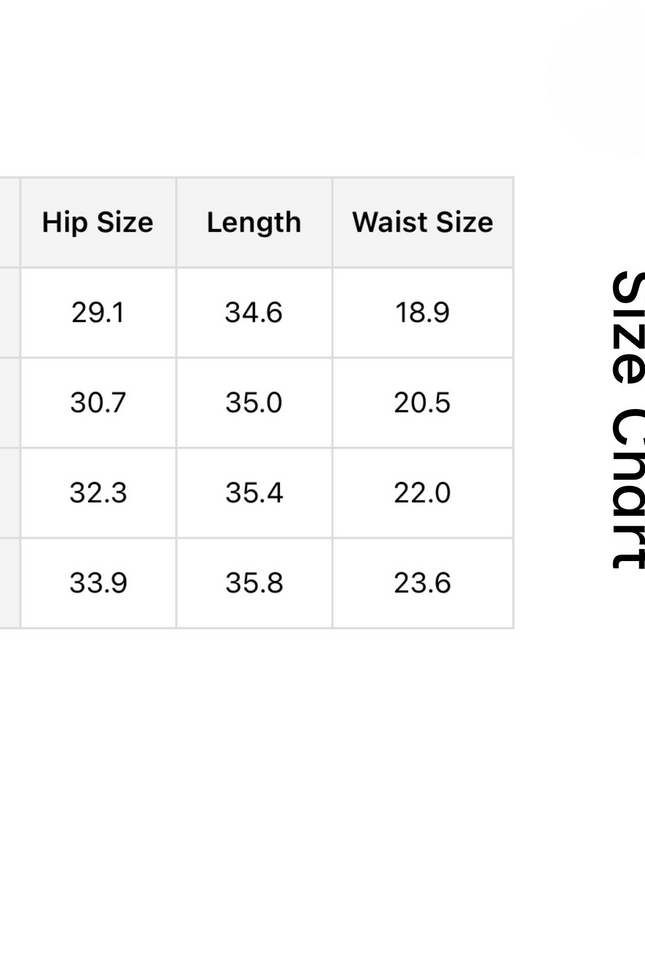Choose the 33.9 hip size entry
Viewport: 645px width, 967px height.
pyautogui.click(x=98, y=582)
